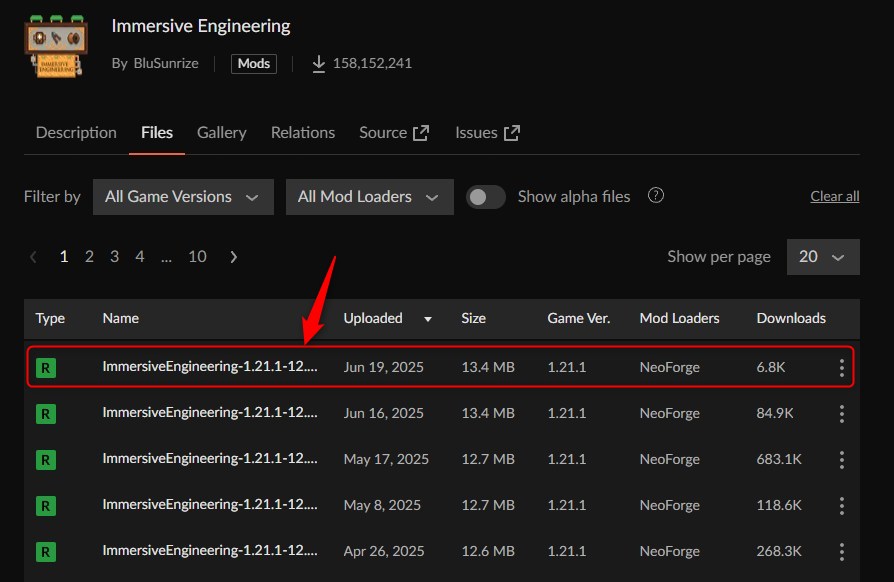Expand the All Game Versions dropdown
Viewport: 894px width, 582px height.
click(x=183, y=197)
